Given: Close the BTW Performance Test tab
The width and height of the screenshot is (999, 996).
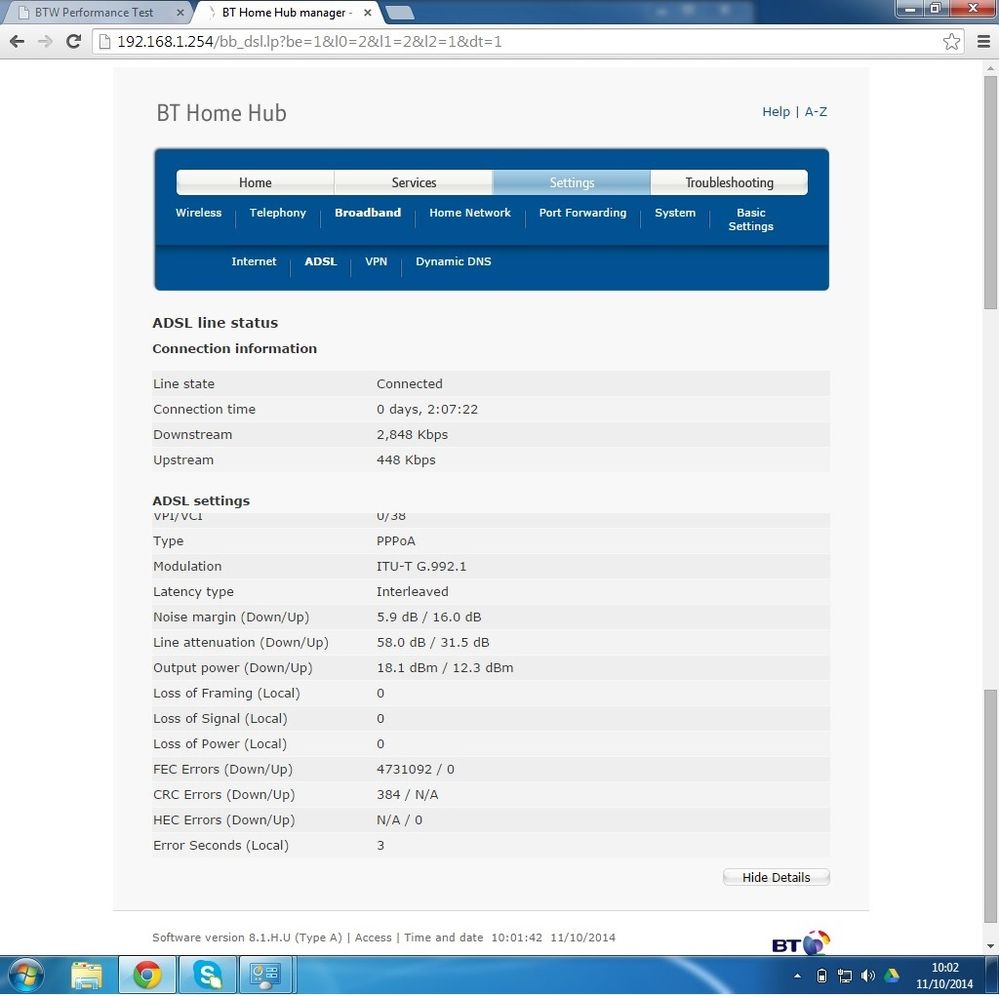Looking at the screenshot, I should [x=180, y=12].
